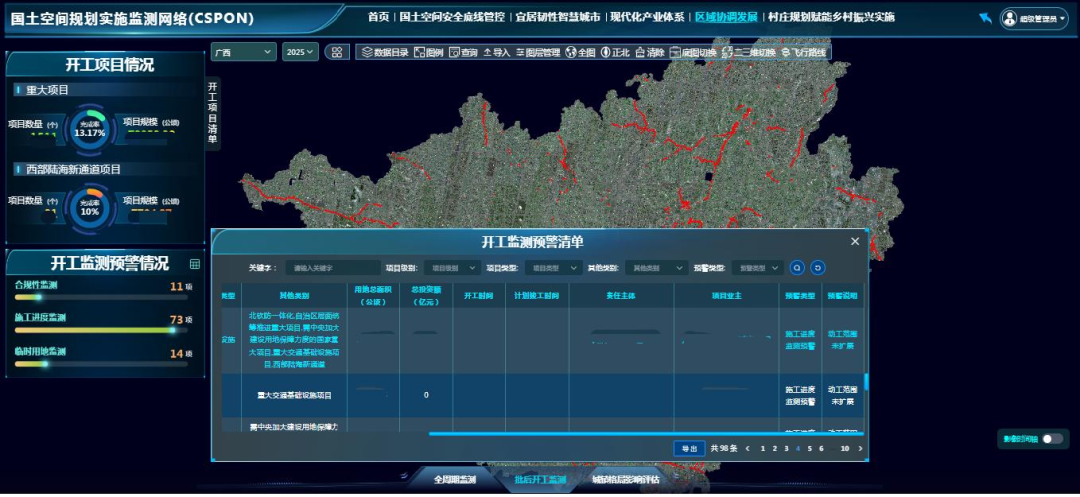Screen dimensions: 1080x497
Task: Click the 10% completion rate gauge
Action: [90, 208]
